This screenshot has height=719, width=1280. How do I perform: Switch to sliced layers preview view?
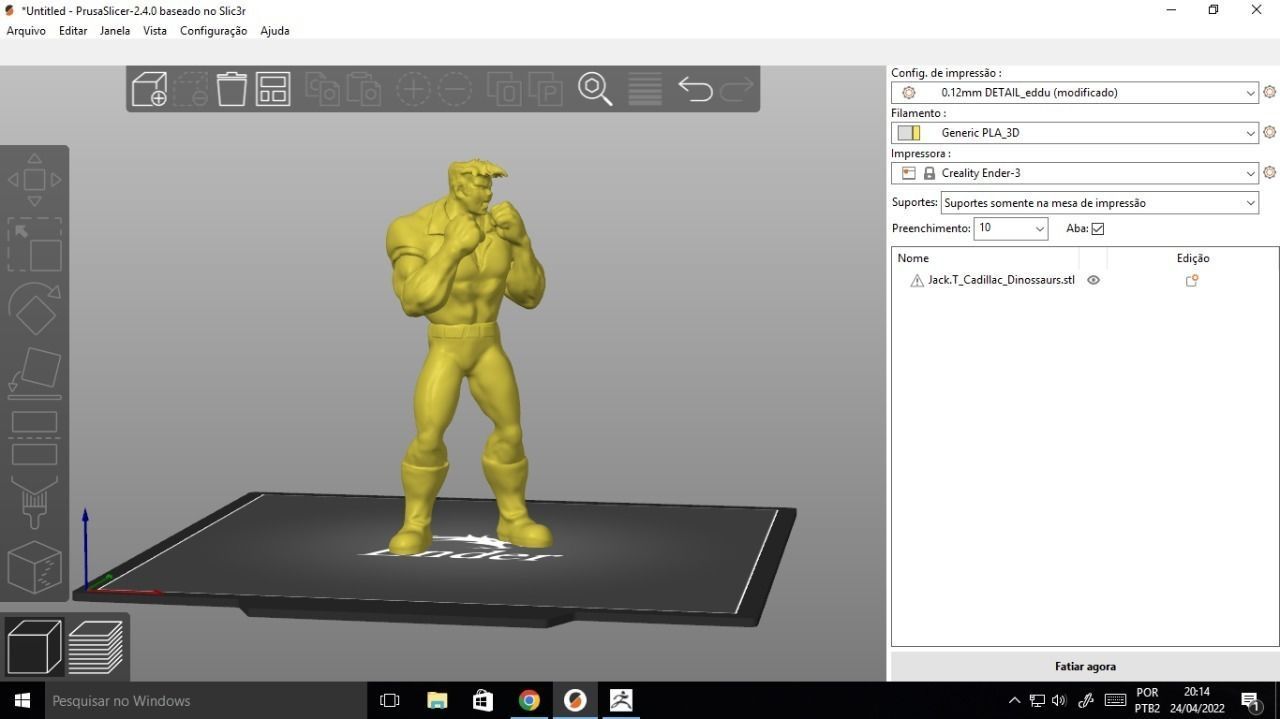[96, 646]
